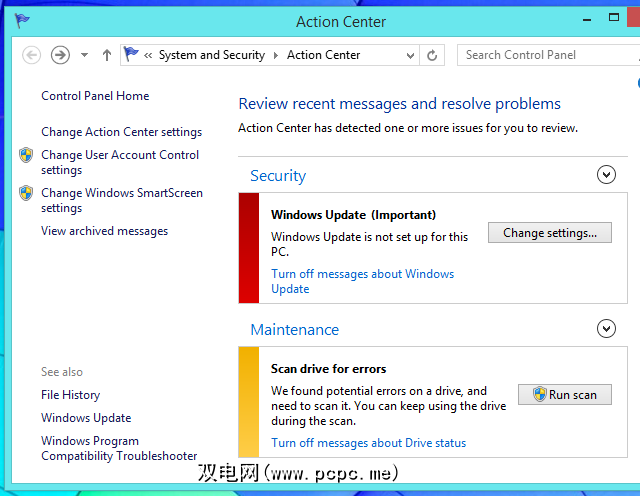This screenshot has width=640, height=496.
Task: Collapse the Security section chevron
Action: [606, 175]
